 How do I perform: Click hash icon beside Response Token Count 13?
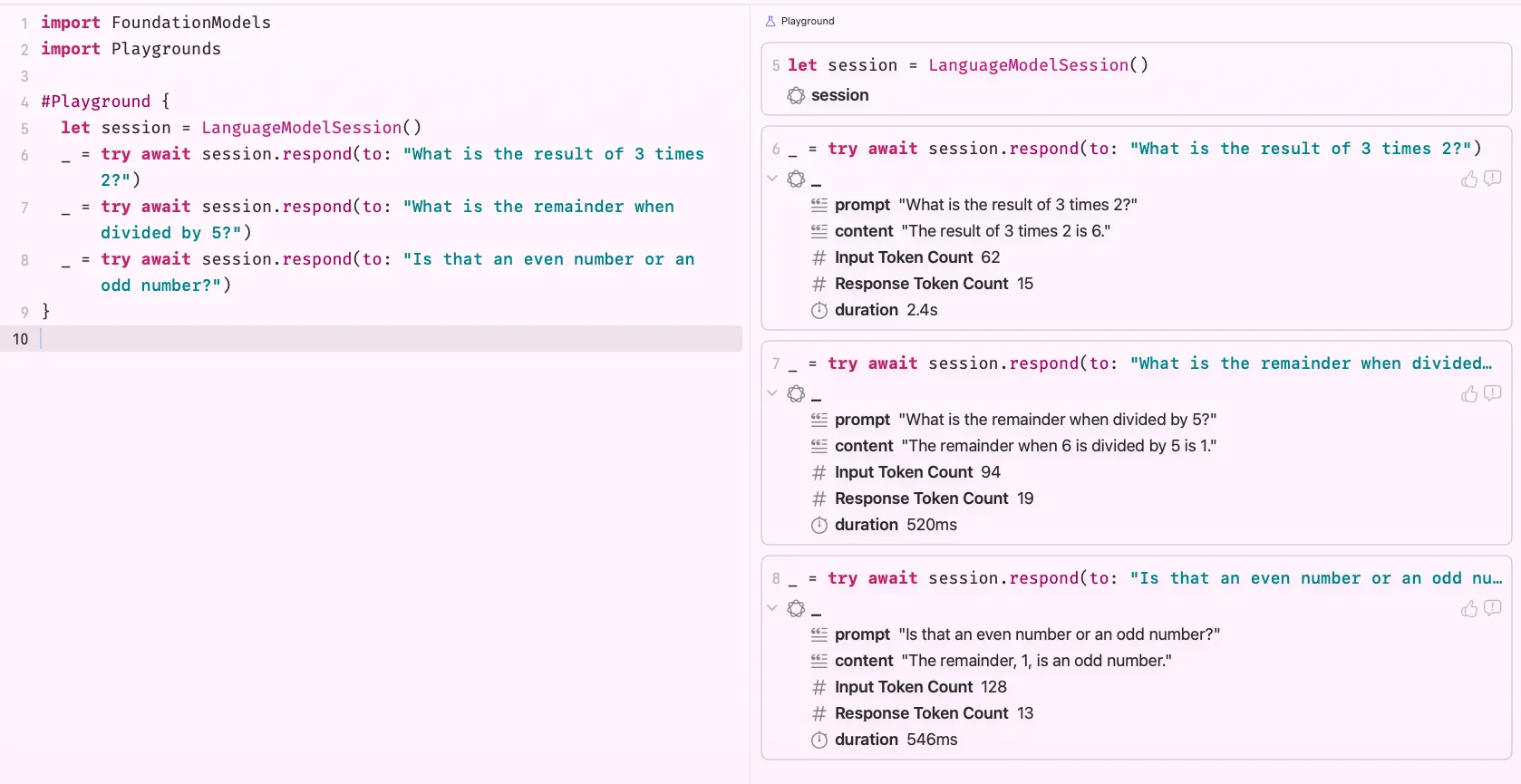[819, 713]
